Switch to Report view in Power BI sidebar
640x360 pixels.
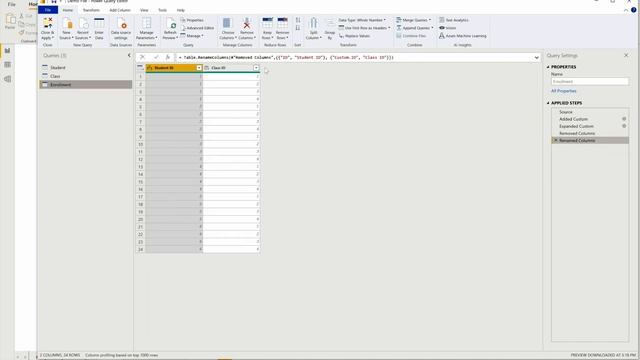coord(7,50)
